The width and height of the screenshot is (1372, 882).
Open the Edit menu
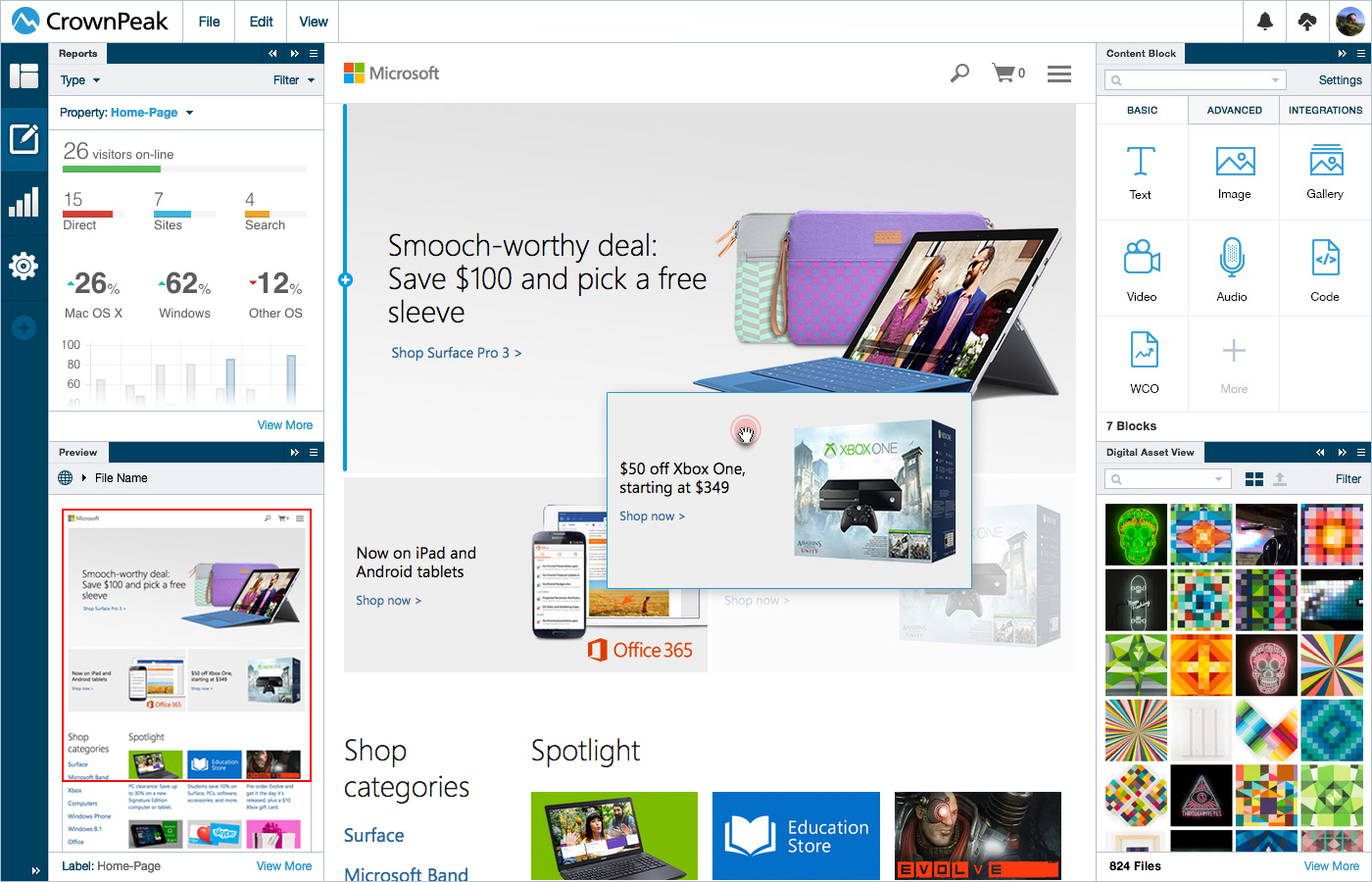point(262,22)
